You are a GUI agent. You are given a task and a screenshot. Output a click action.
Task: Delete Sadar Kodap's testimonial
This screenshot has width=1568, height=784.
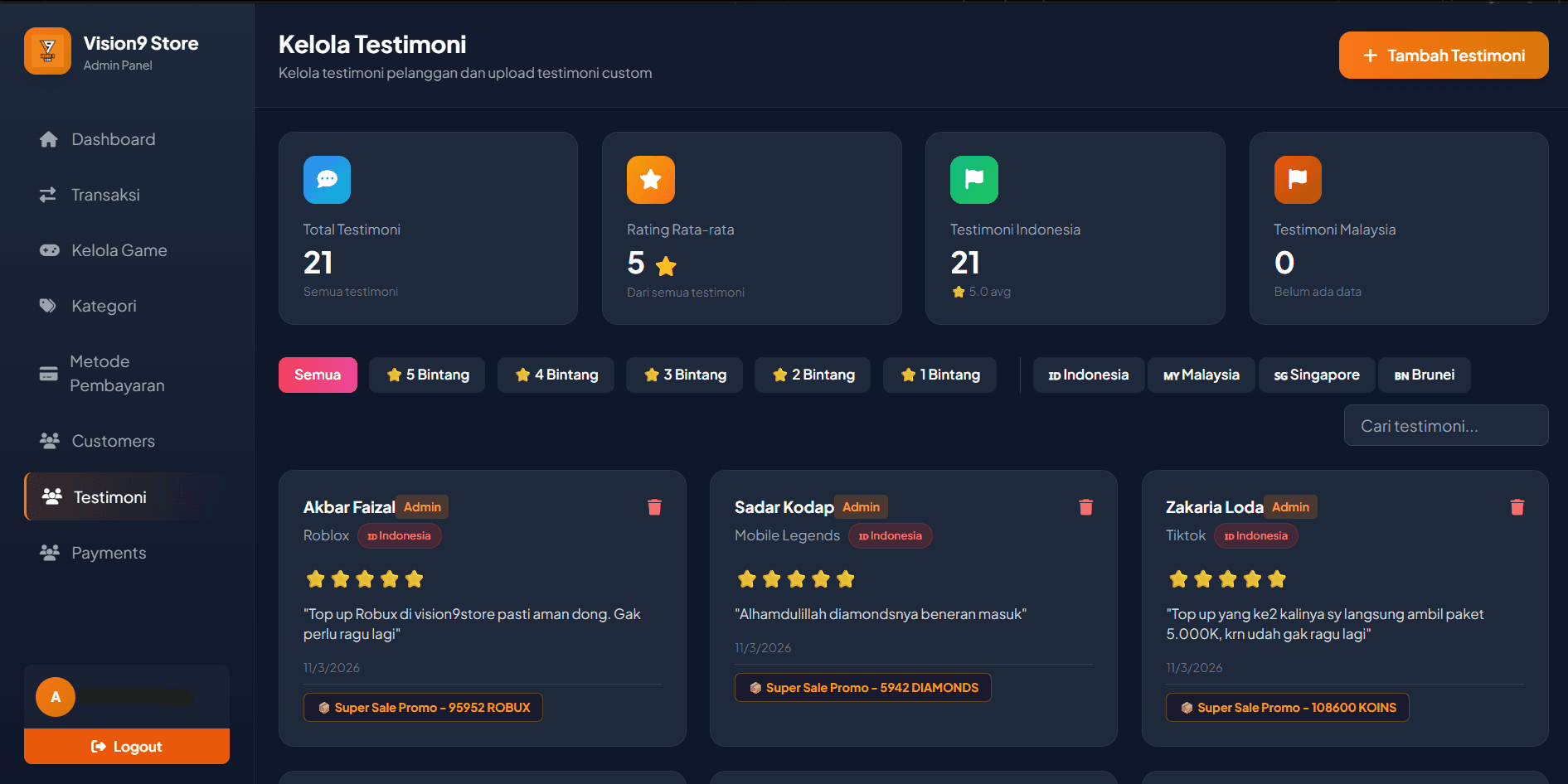pyautogui.click(x=1086, y=507)
